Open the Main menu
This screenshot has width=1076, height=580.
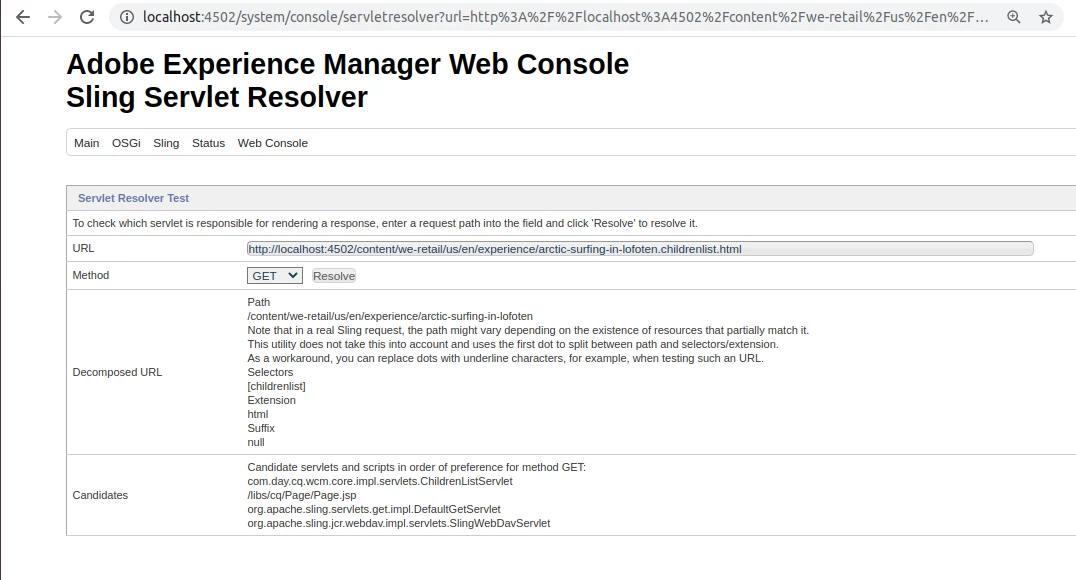(86, 143)
